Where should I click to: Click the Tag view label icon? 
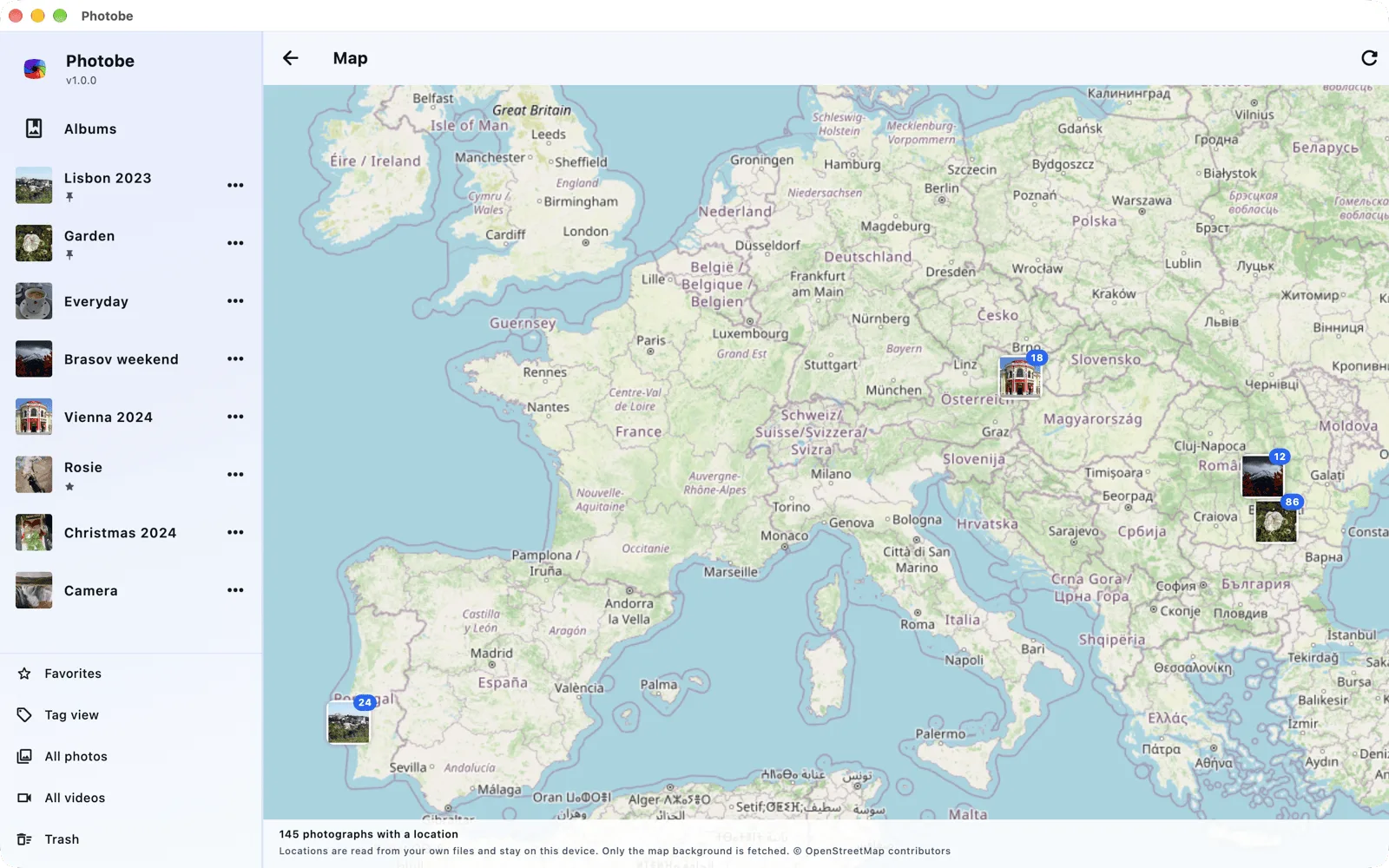click(x=24, y=715)
